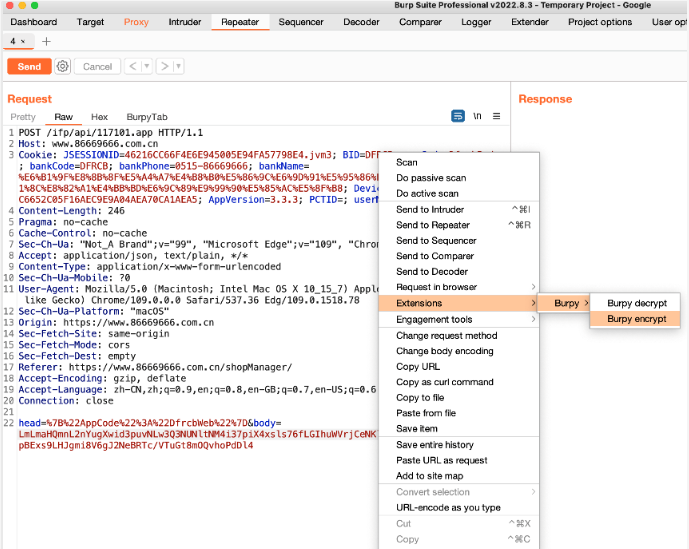This screenshot has height=549, width=689.
Task: Toggle non-printable characters \n button
Action: (x=477, y=116)
